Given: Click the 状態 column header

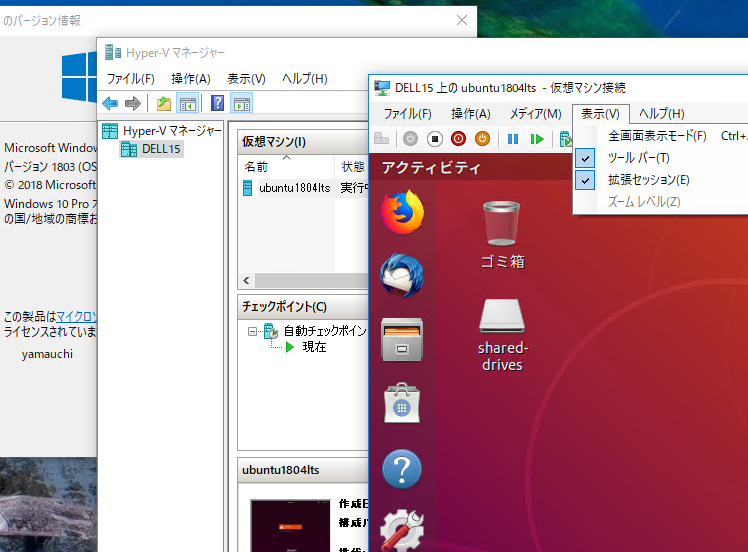Looking at the screenshot, I should (x=353, y=167).
